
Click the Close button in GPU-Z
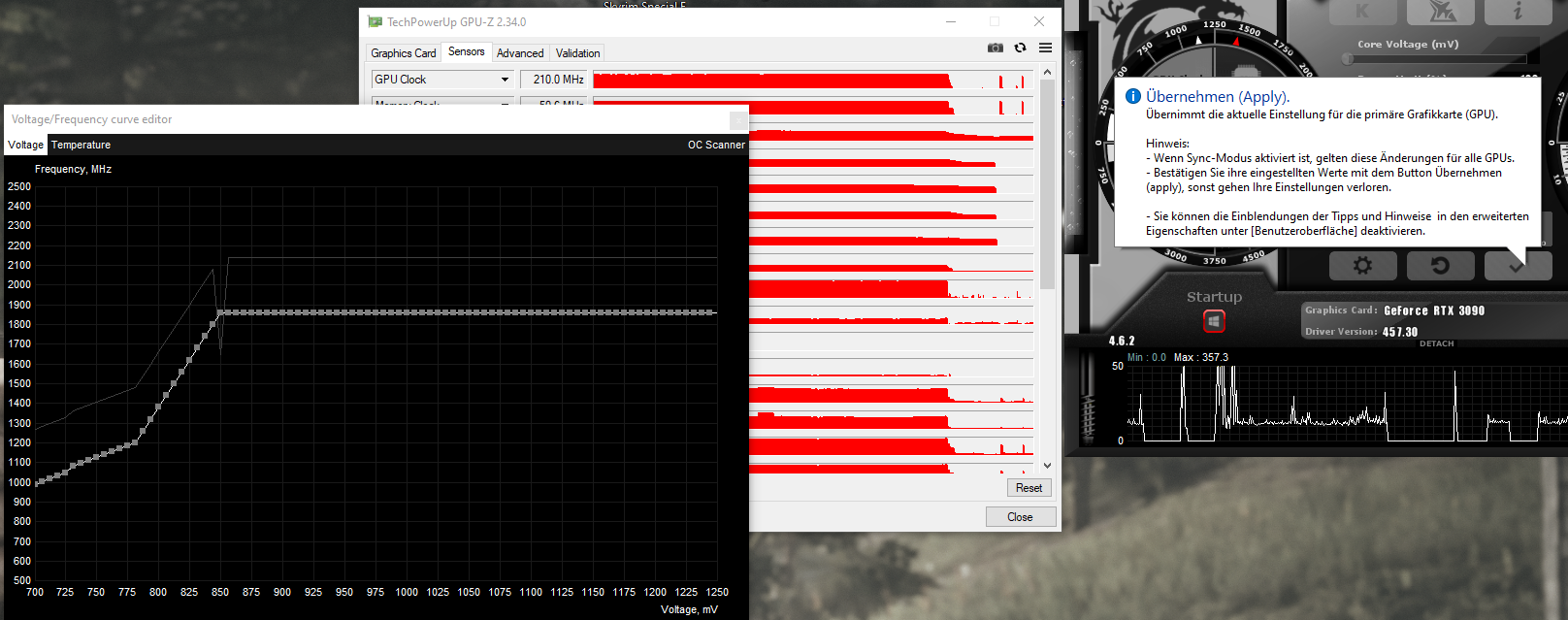1020,517
